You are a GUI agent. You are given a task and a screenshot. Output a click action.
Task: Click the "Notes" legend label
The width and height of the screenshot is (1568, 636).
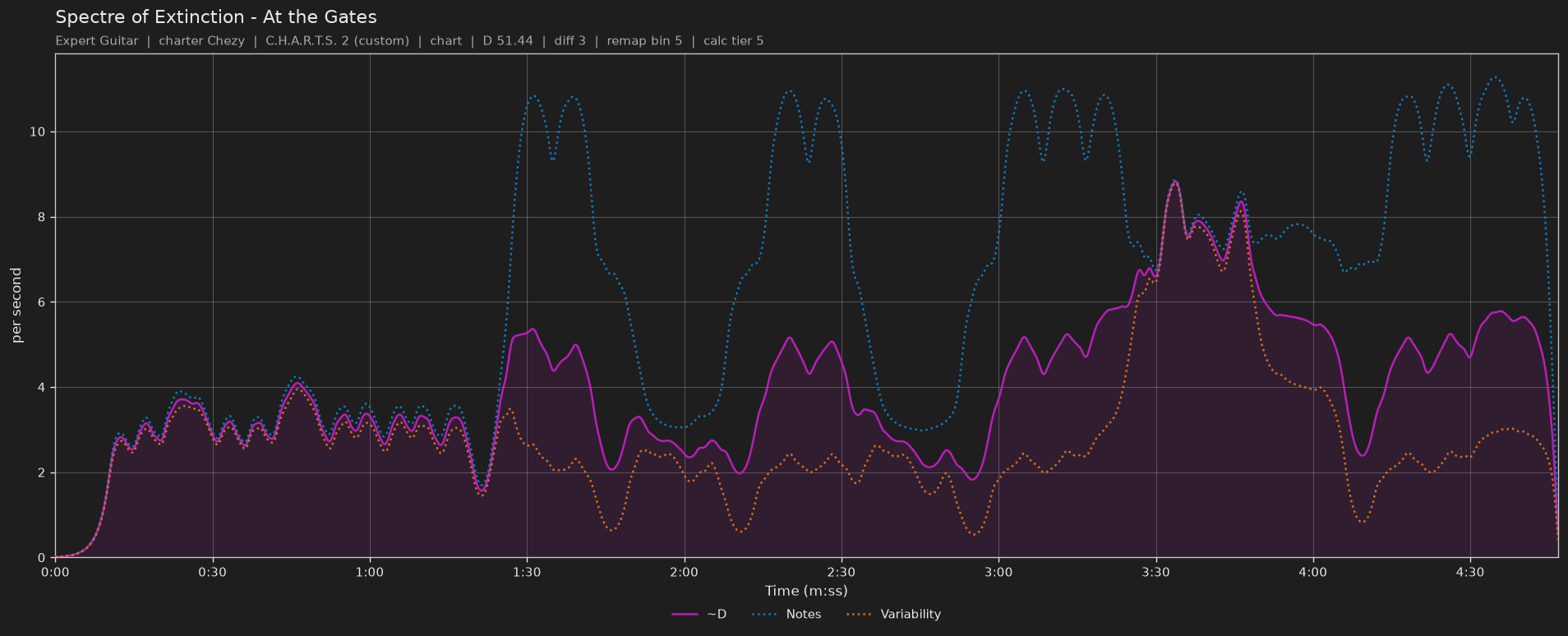click(x=804, y=615)
